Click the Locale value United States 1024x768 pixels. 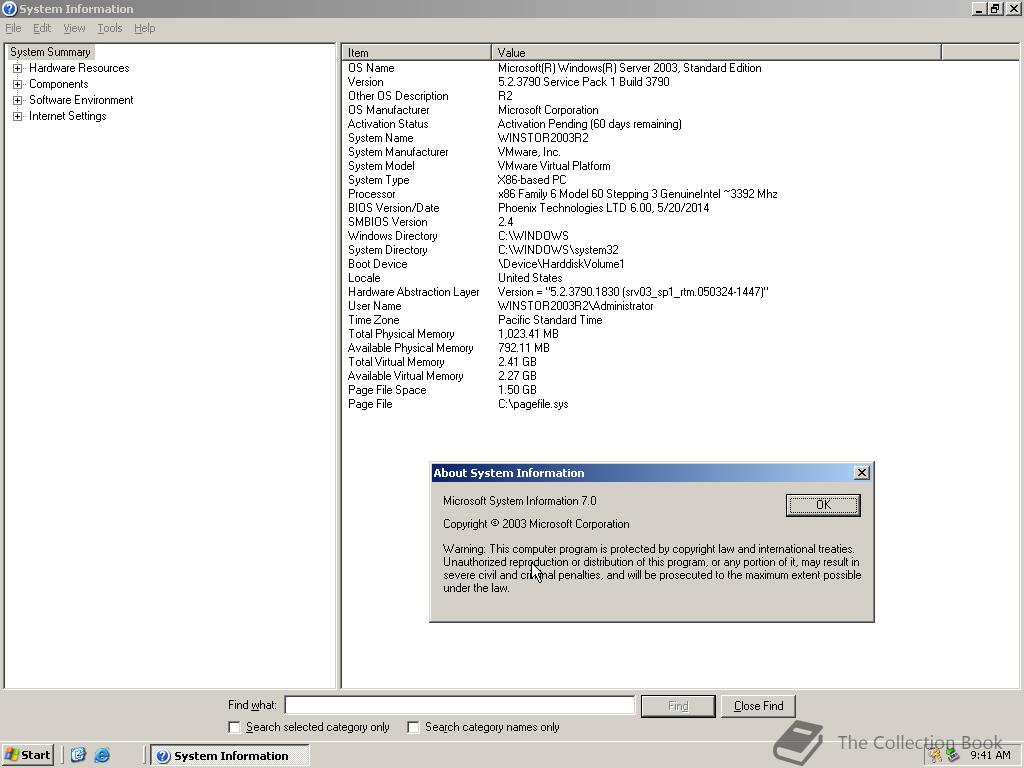tap(530, 278)
